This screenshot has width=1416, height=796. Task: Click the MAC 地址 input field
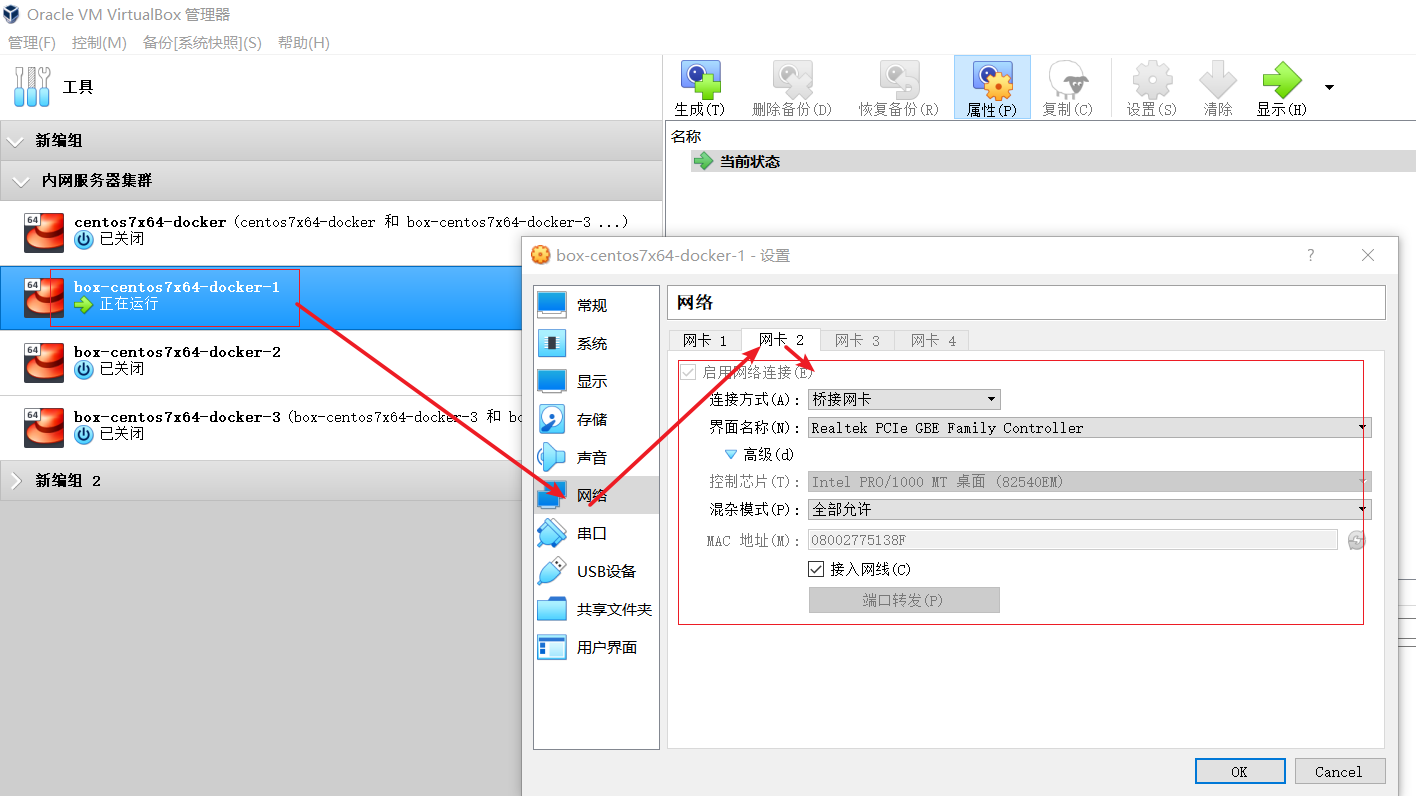[x=1073, y=540]
